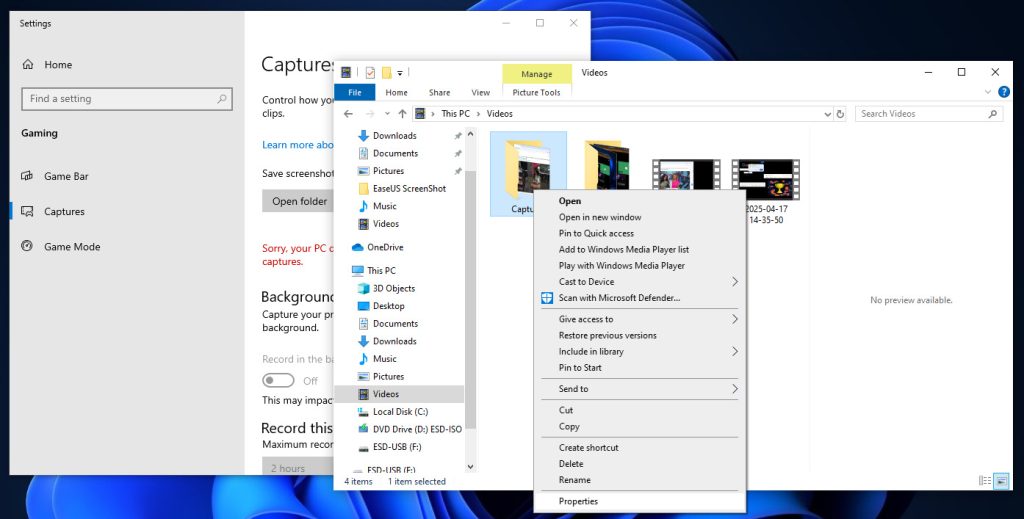Expand the ribbon with the chevron

[988, 92]
